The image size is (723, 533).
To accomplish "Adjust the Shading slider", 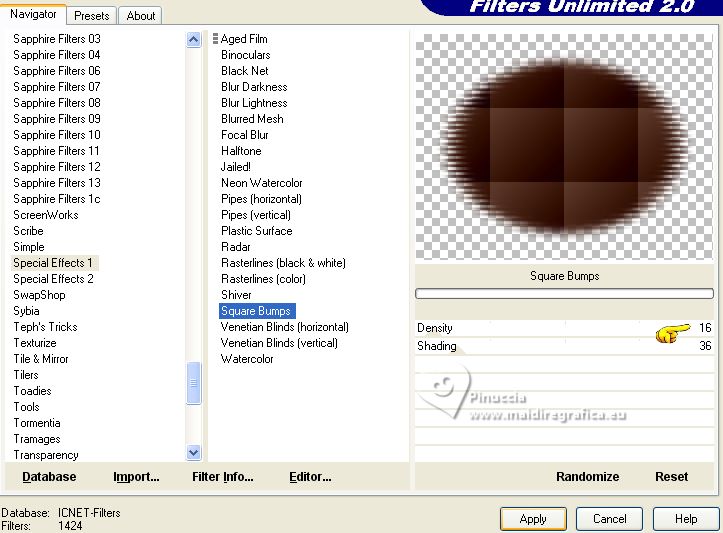I will (x=564, y=346).
